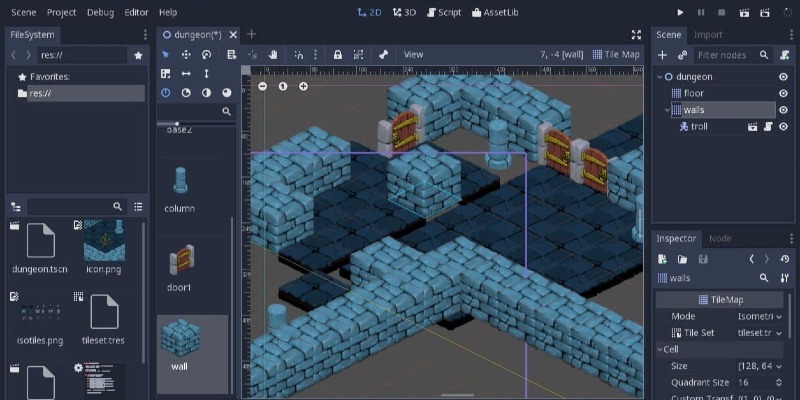Activate the Pan mode hand tool
Viewport: 800px width, 400px height.
click(x=274, y=54)
